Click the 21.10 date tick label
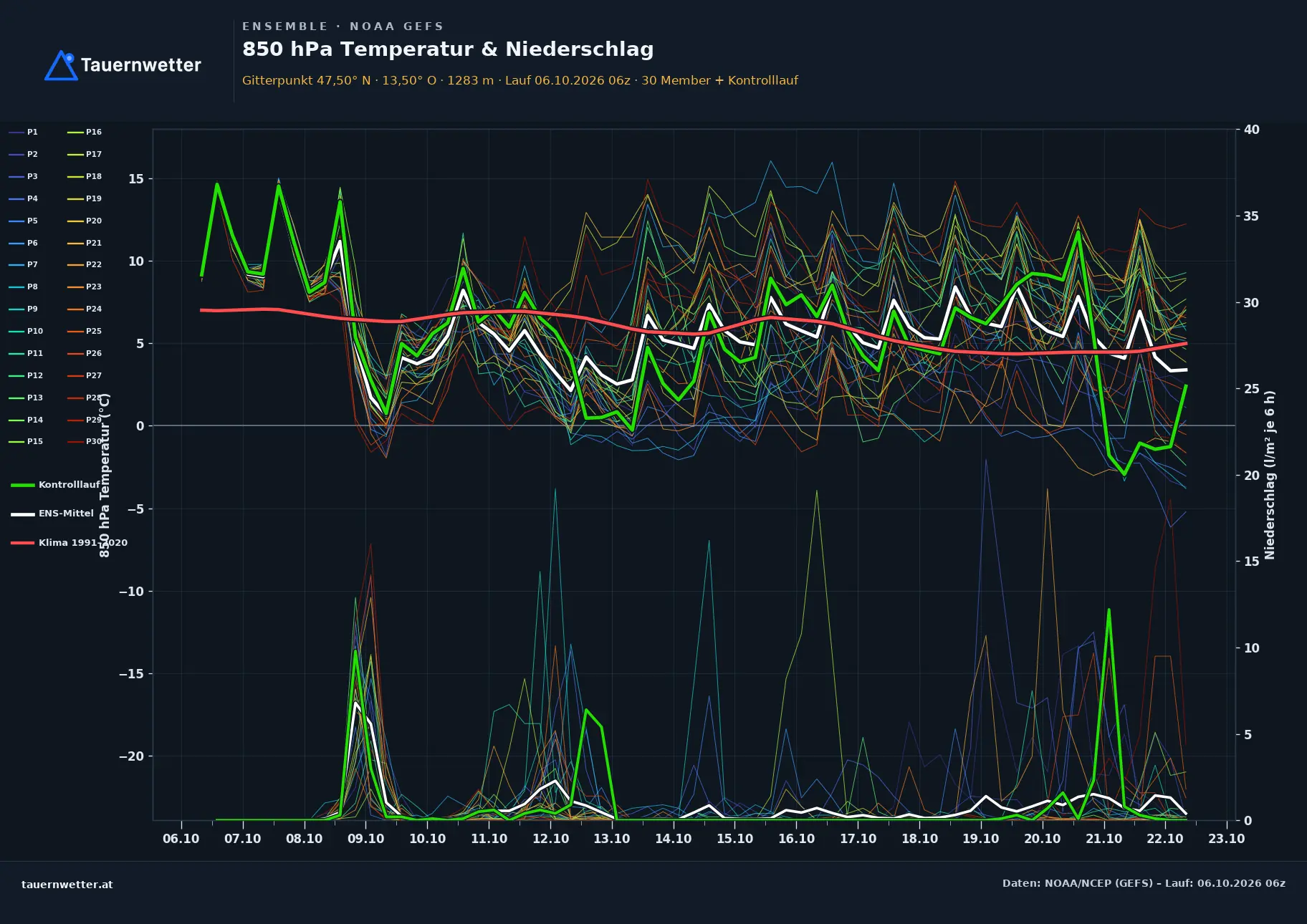 [1103, 839]
